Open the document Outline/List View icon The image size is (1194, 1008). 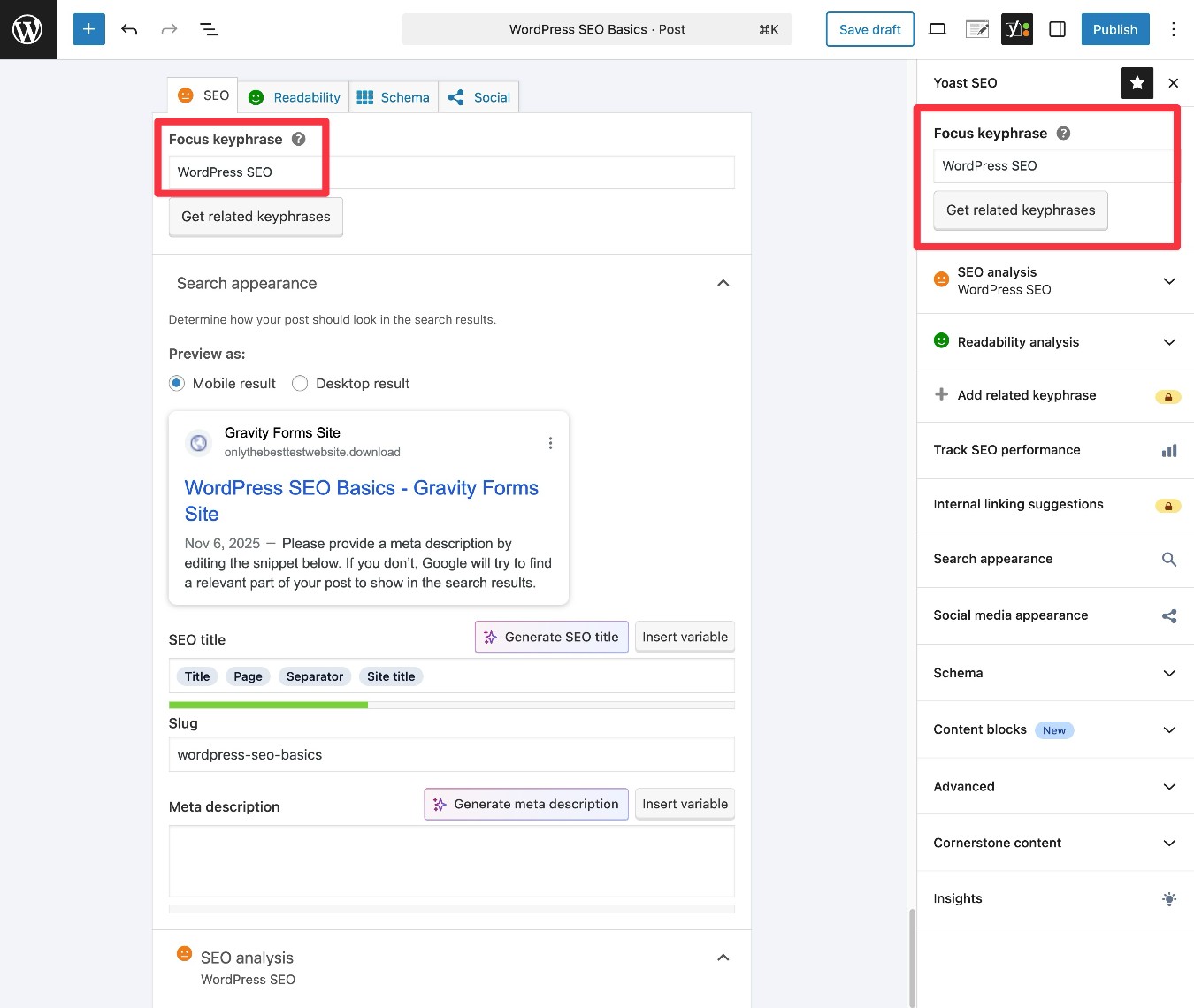209,29
